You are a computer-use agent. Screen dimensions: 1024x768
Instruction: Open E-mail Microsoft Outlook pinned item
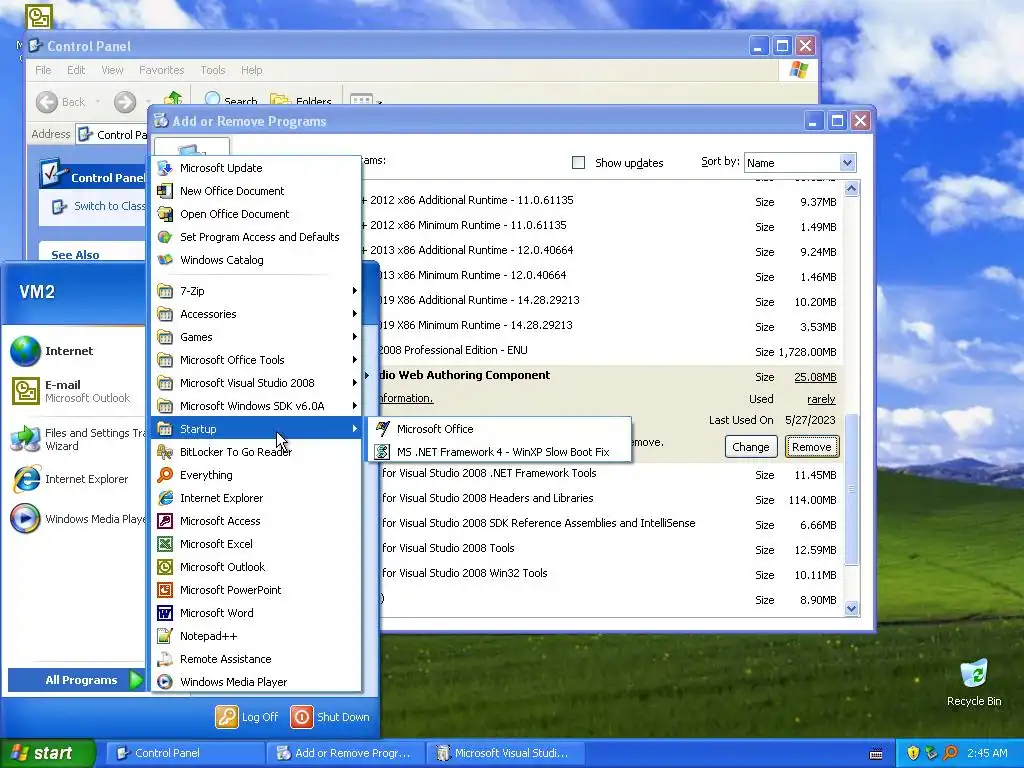click(x=76, y=391)
